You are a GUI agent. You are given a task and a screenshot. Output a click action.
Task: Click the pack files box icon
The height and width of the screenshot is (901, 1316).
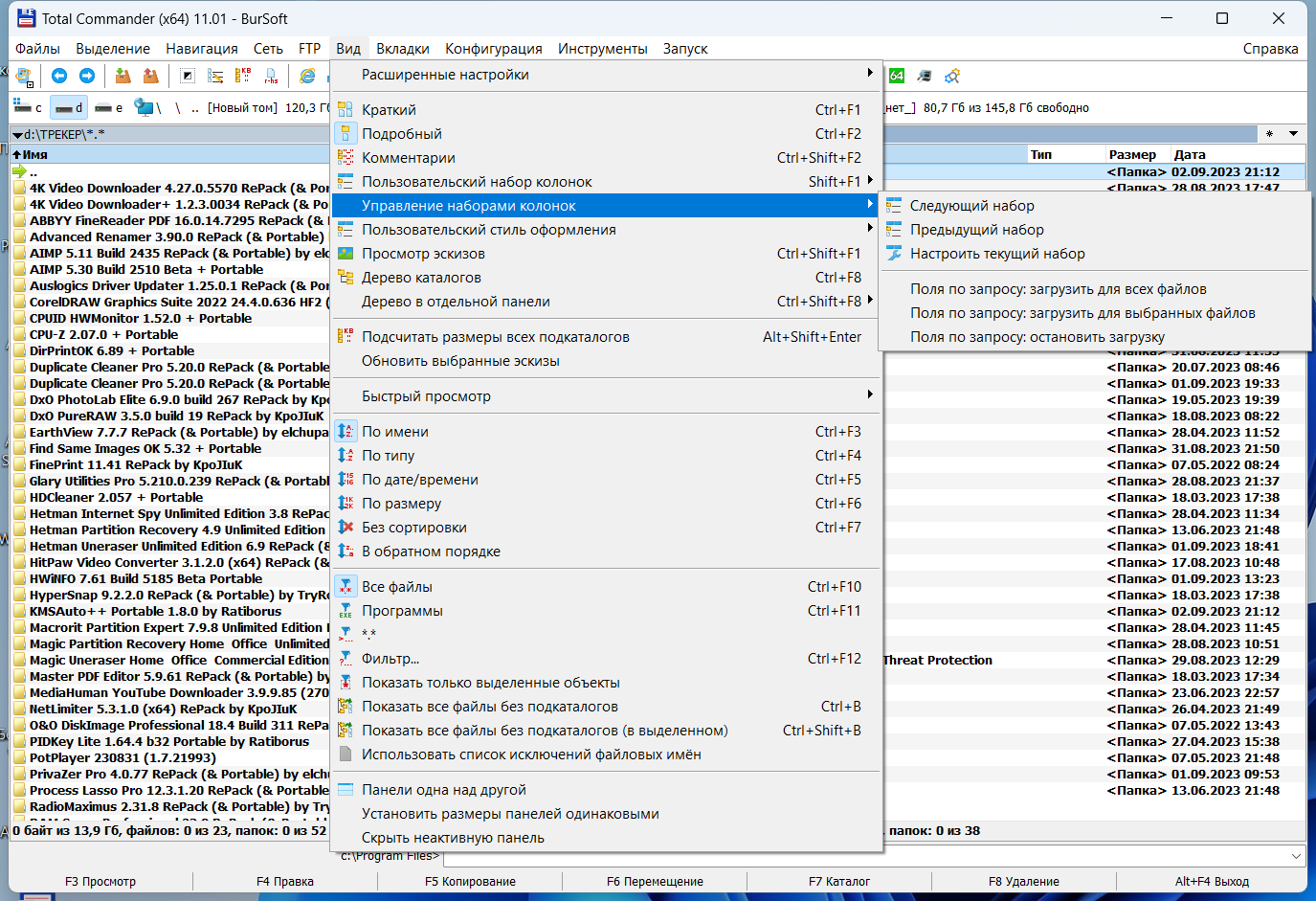[123, 76]
